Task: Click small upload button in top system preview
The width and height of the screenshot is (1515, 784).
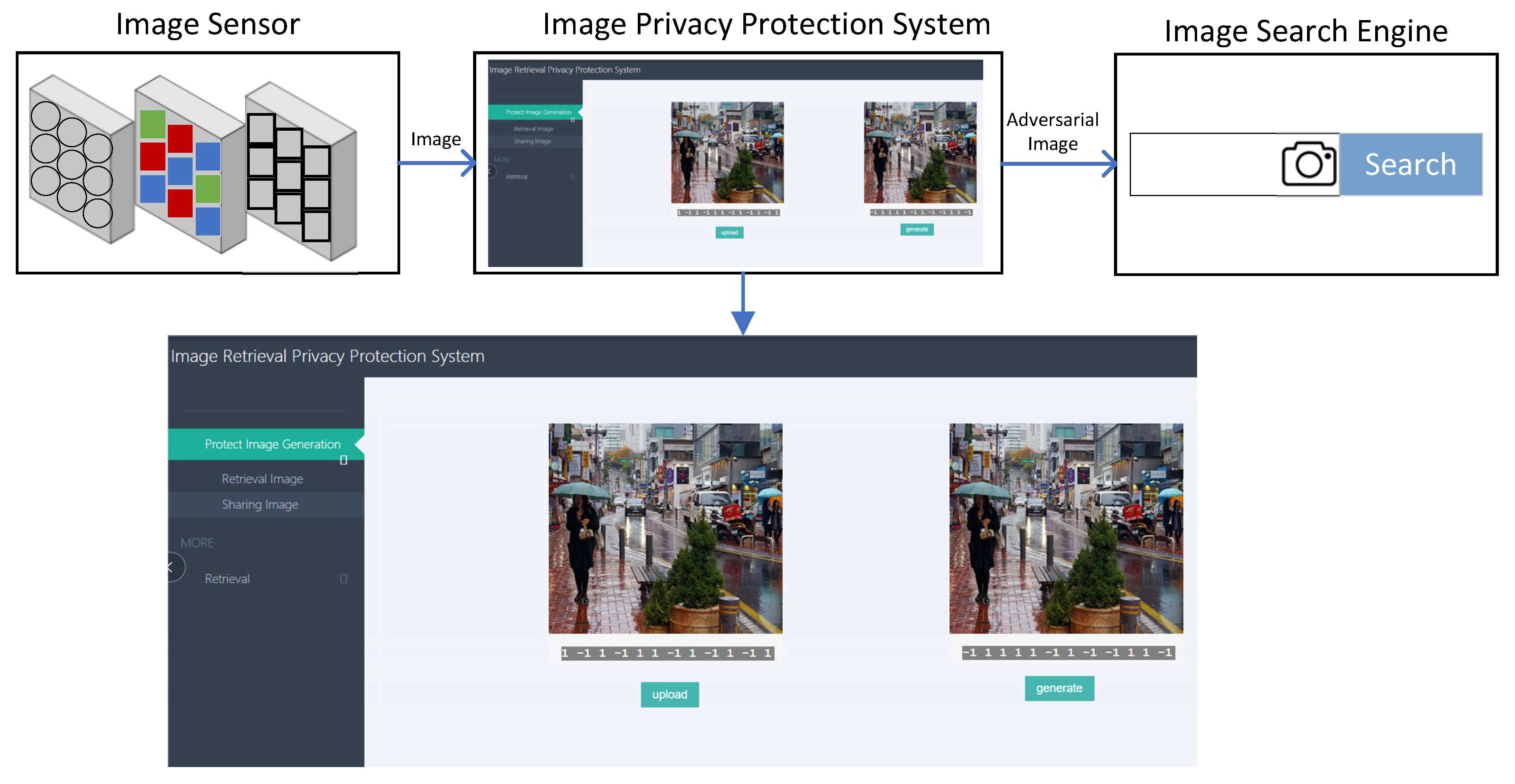Action: 729,232
